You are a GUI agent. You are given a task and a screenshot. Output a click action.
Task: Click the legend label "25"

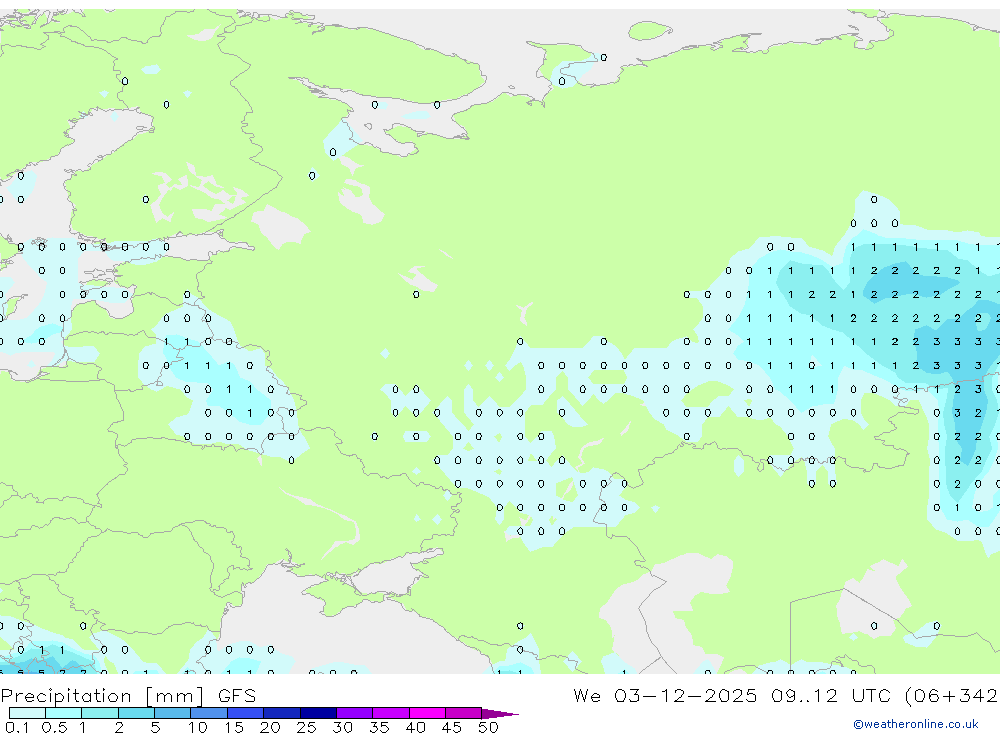(x=306, y=727)
